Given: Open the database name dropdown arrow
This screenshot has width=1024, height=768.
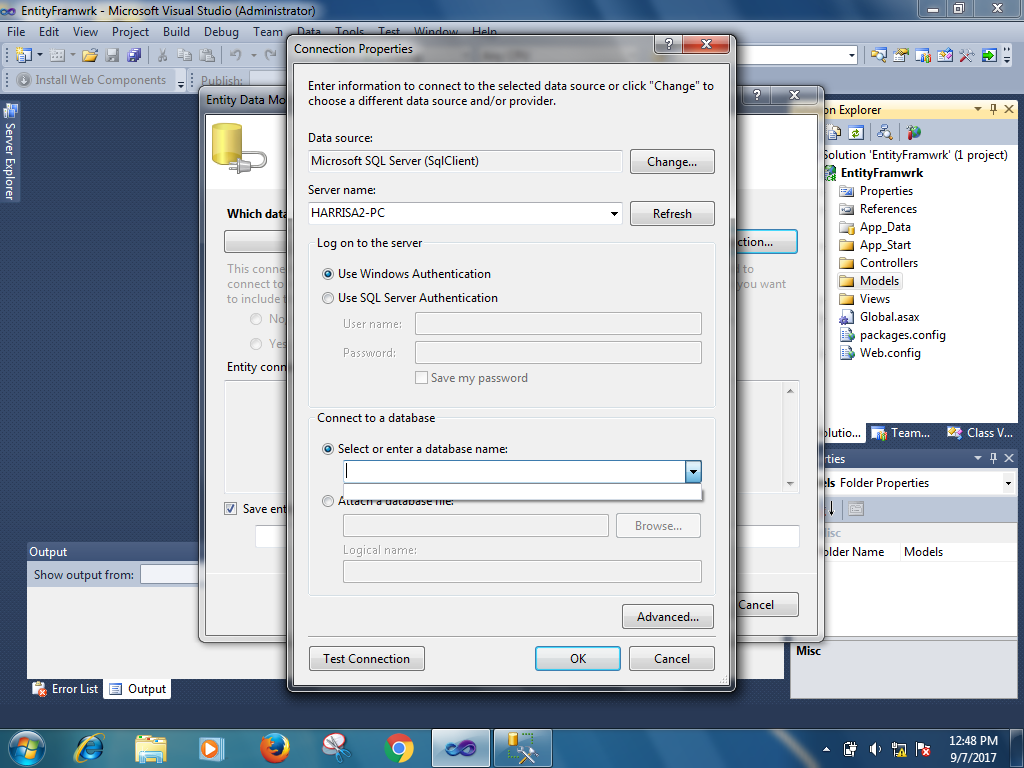Looking at the screenshot, I should pos(693,472).
